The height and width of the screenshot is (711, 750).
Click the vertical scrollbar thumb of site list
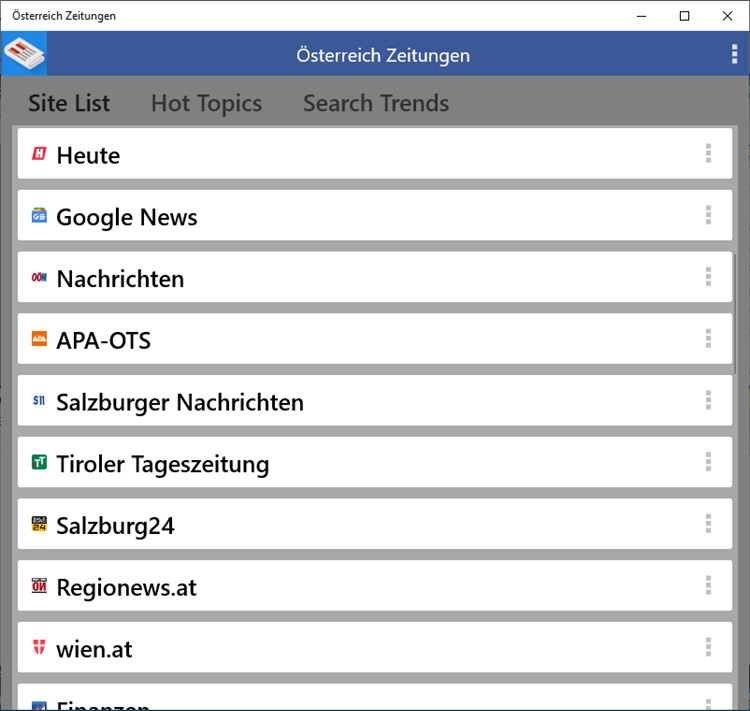(x=735, y=314)
